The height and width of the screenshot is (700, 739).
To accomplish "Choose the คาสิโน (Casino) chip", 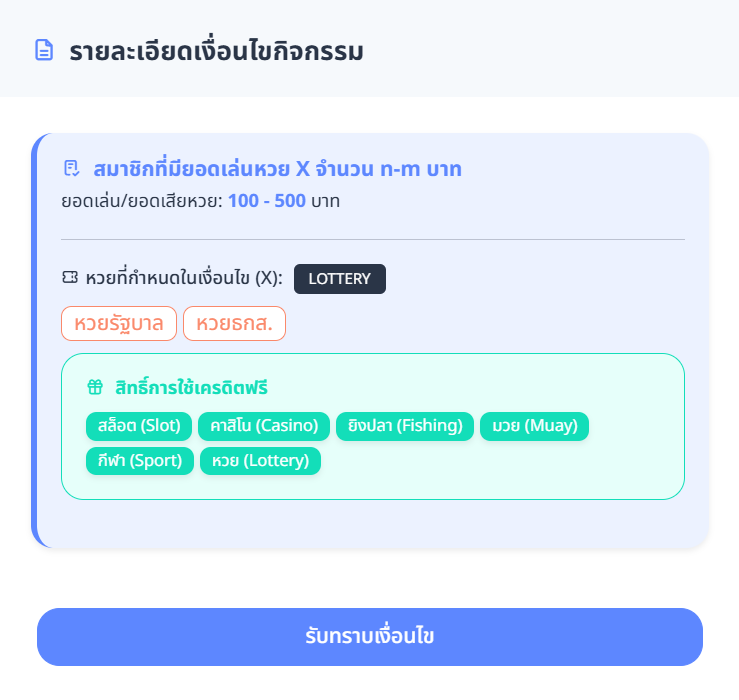I will tap(264, 426).
